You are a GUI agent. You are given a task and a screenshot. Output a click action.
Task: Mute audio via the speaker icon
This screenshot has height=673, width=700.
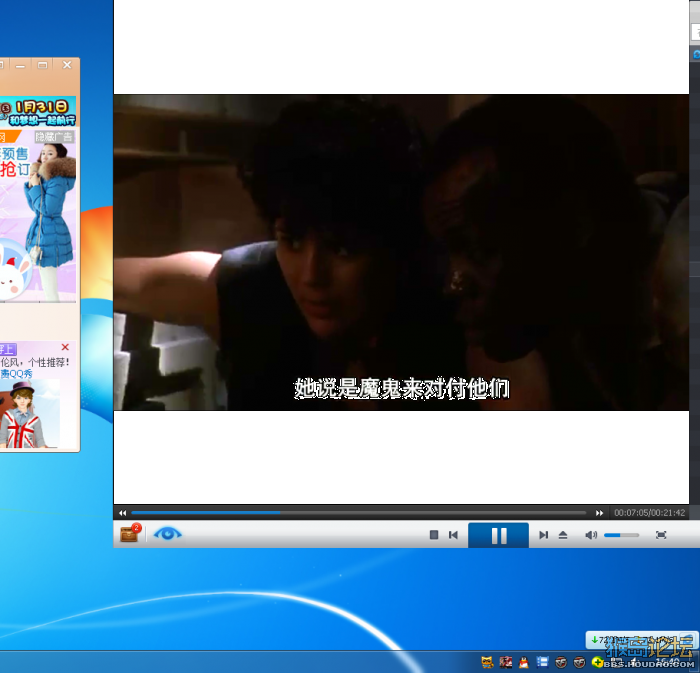pos(591,535)
